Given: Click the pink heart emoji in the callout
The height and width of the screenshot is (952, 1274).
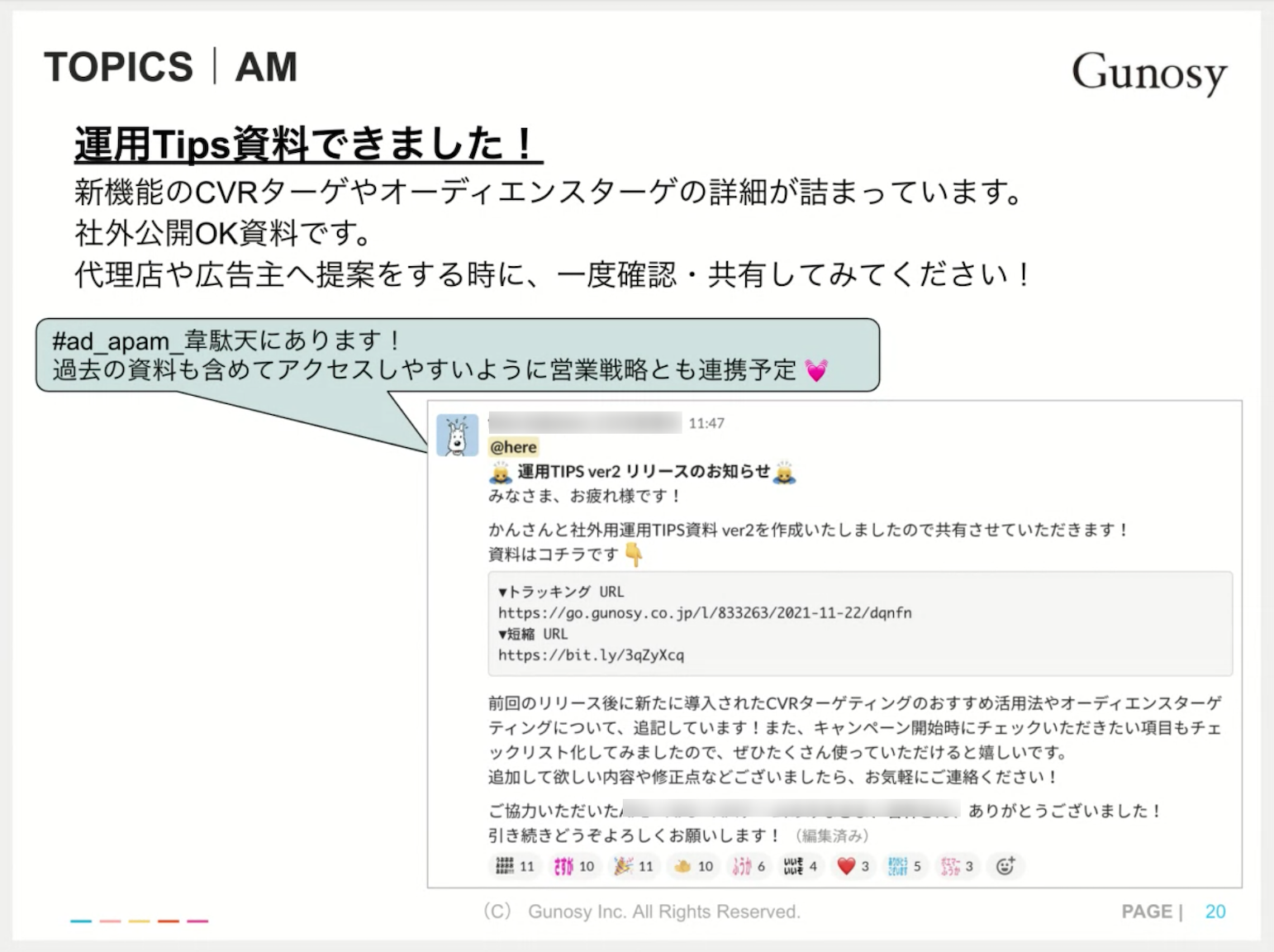Looking at the screenshot, I should pos(816,370).
